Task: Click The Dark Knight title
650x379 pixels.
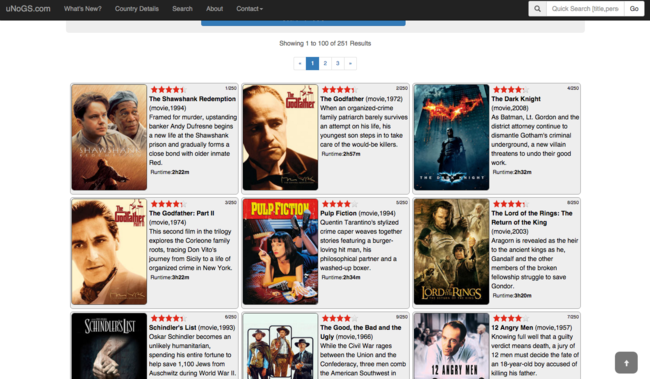Action: click(x=516, y=99)
